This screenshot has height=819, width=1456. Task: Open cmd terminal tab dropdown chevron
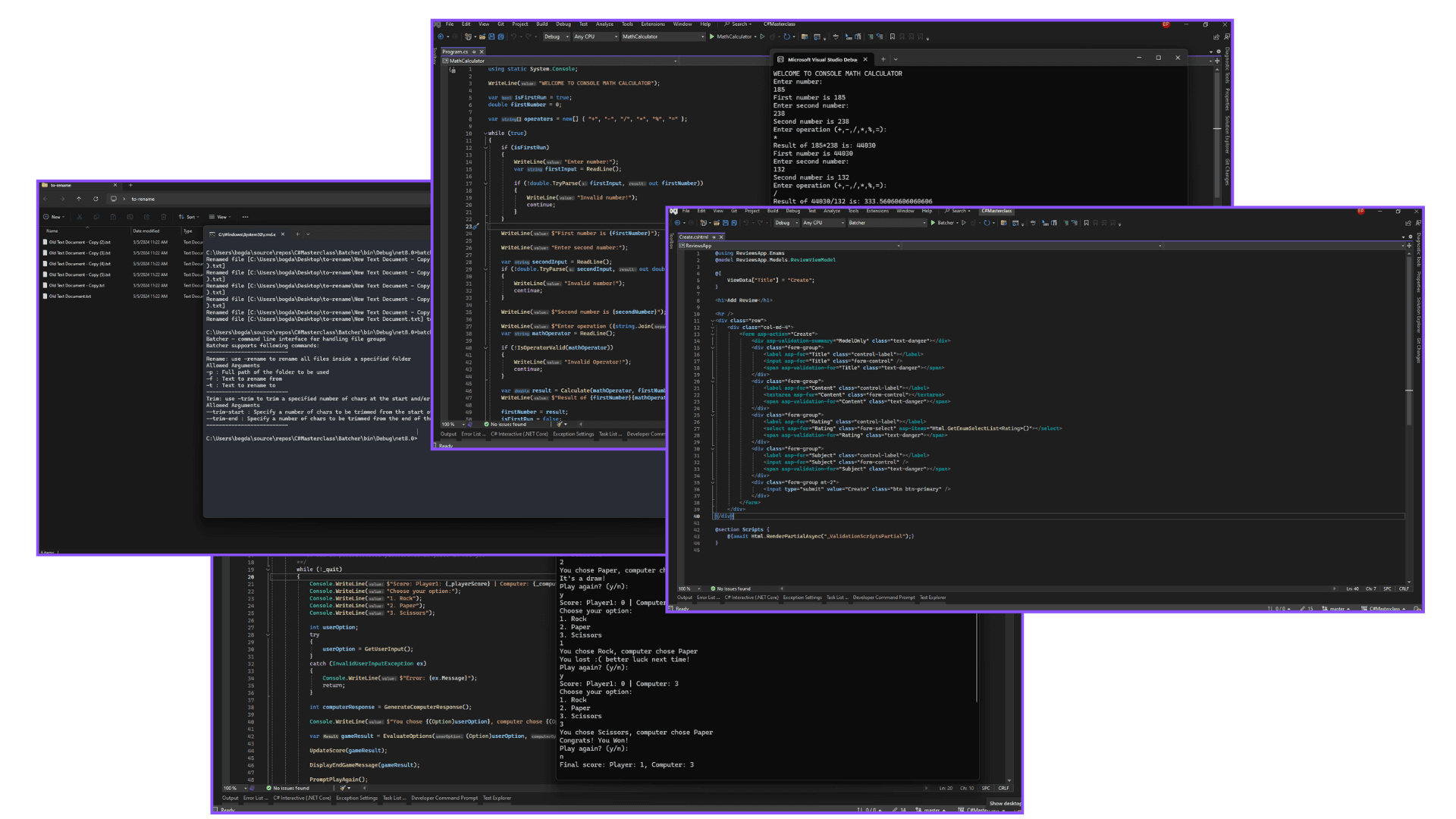308,234
